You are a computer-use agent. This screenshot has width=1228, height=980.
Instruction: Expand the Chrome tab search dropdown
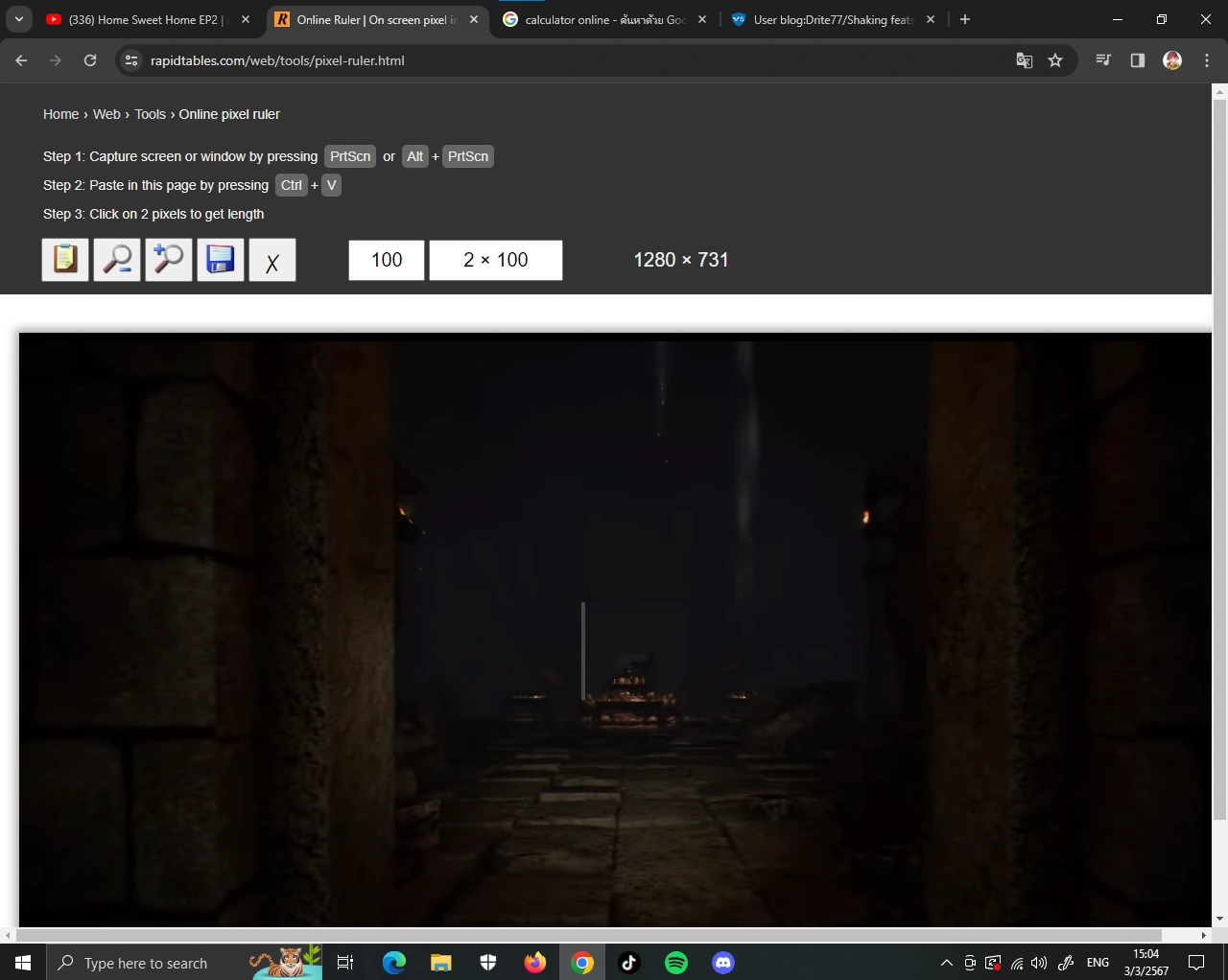point(19,19)
